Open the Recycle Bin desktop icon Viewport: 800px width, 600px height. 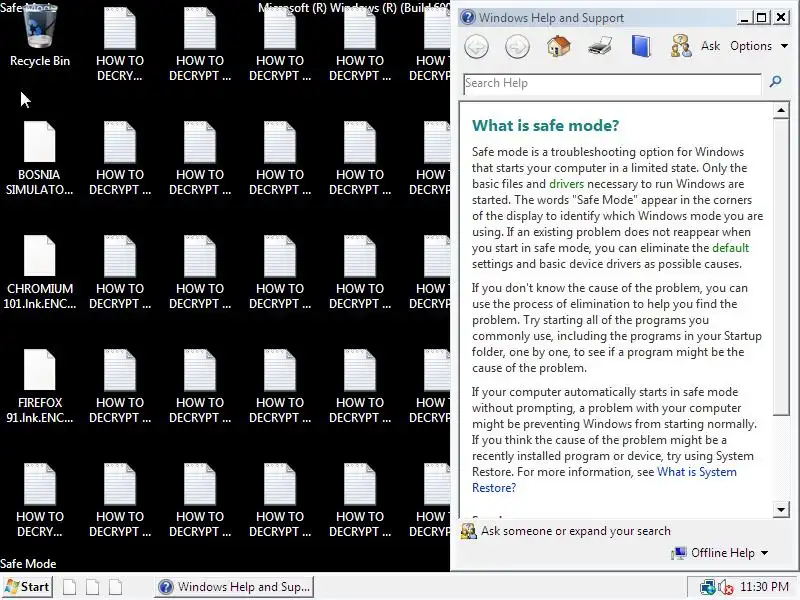tap(40, 36)
